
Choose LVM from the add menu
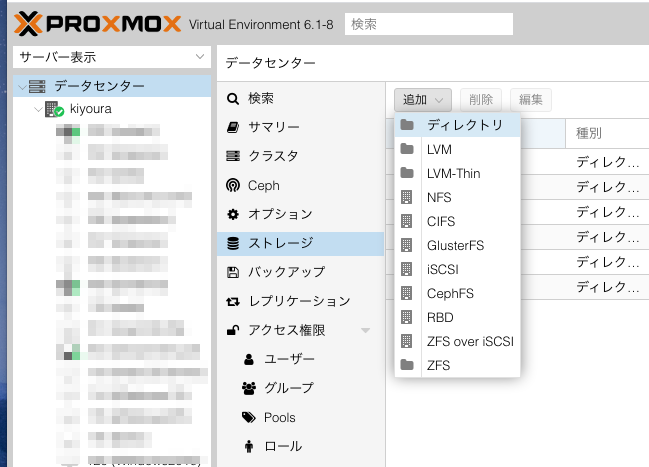click(x=457, y=149)
